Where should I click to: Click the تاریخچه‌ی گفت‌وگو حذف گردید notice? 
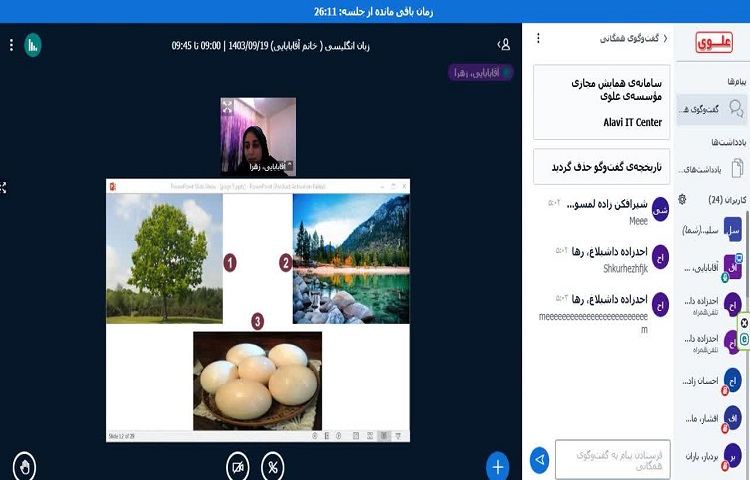[602, 167]
